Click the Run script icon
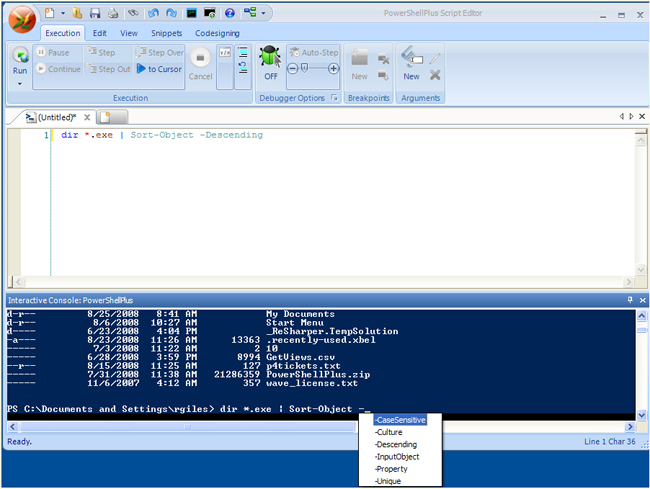 20,55
